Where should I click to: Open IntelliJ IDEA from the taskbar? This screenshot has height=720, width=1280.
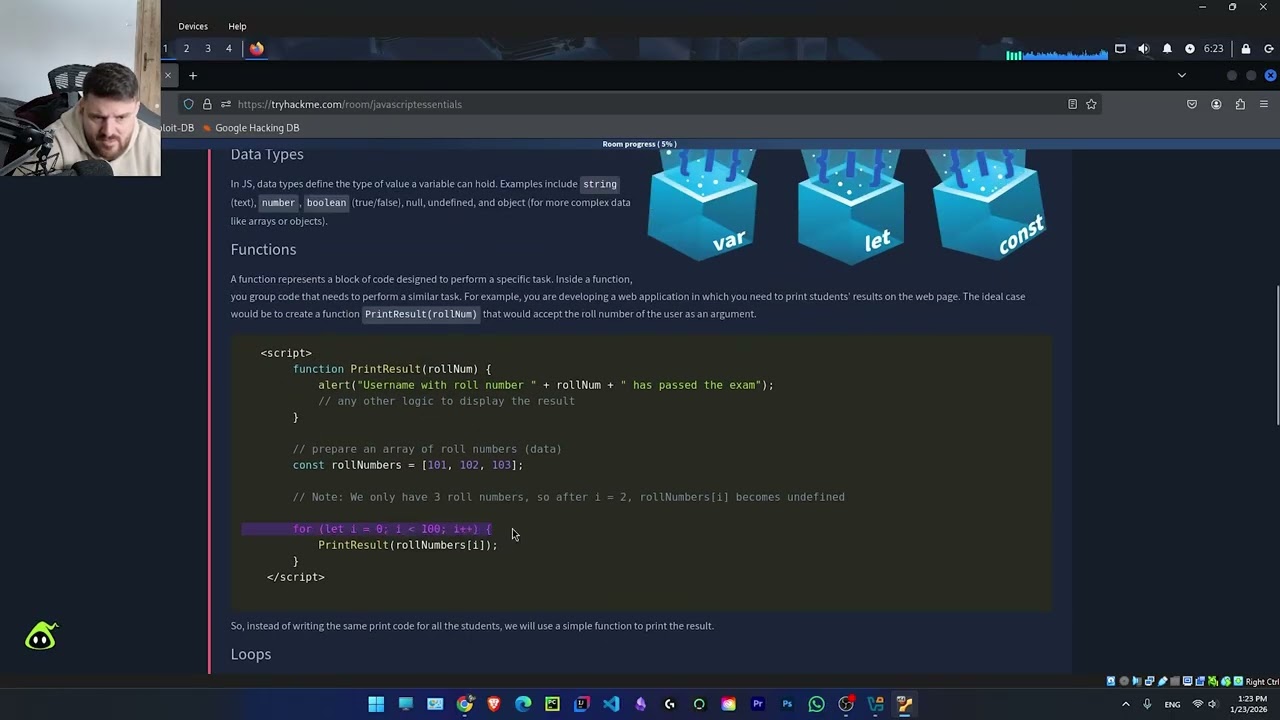tap(582, 704)
